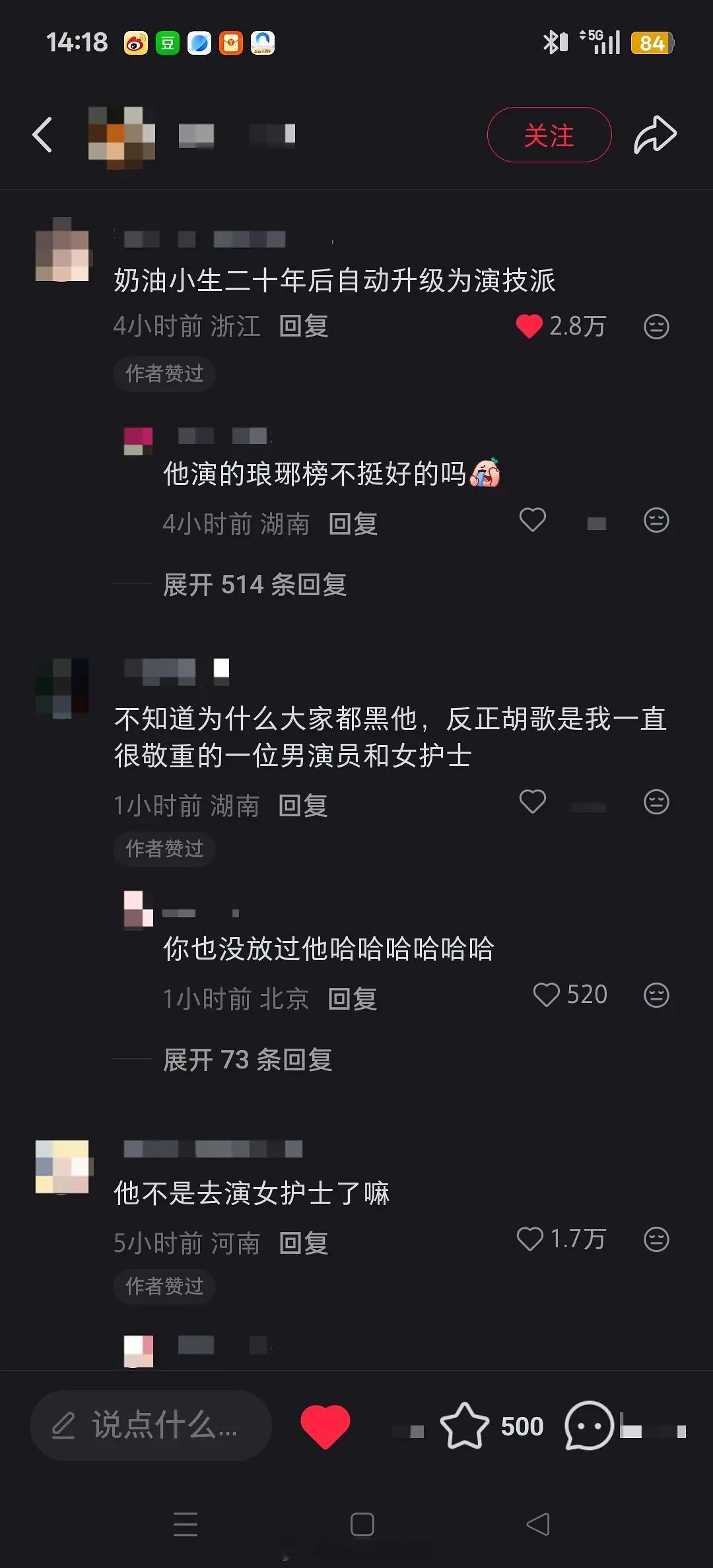Viewport: 713px width, 1568px height.
Task: Like the 胡歌 男演员和女护士 comment
Action: click(533, 802)
